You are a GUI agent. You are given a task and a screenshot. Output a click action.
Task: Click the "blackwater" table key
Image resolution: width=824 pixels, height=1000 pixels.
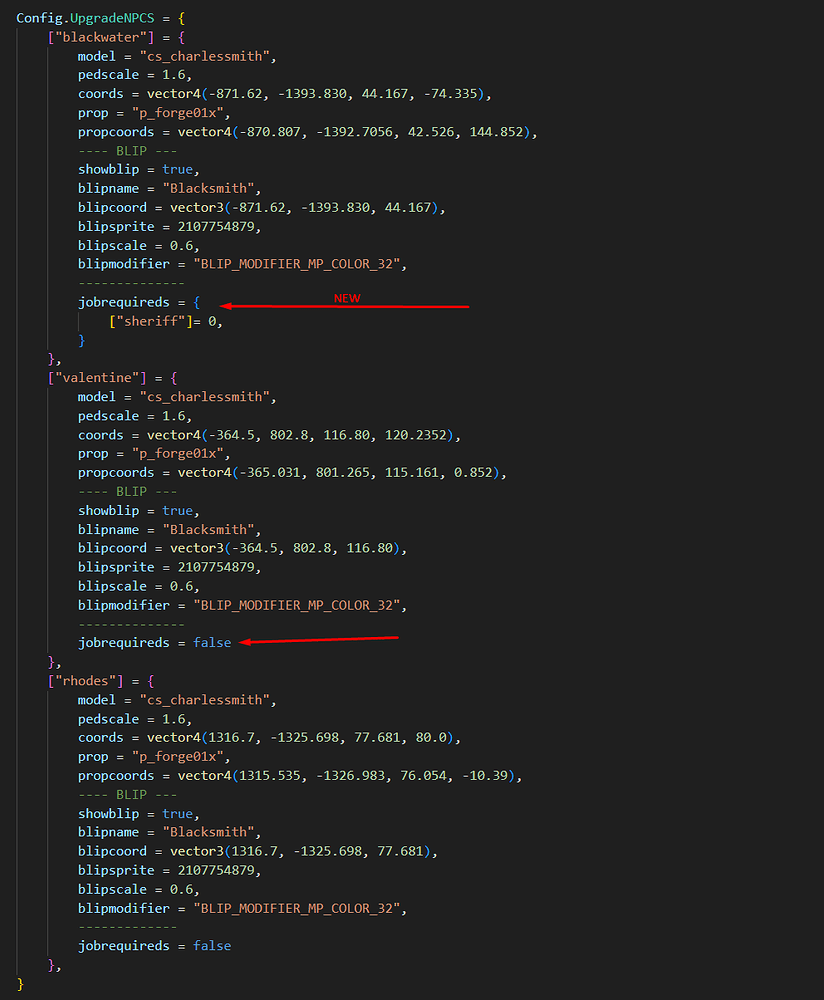[x=92, y=37]
